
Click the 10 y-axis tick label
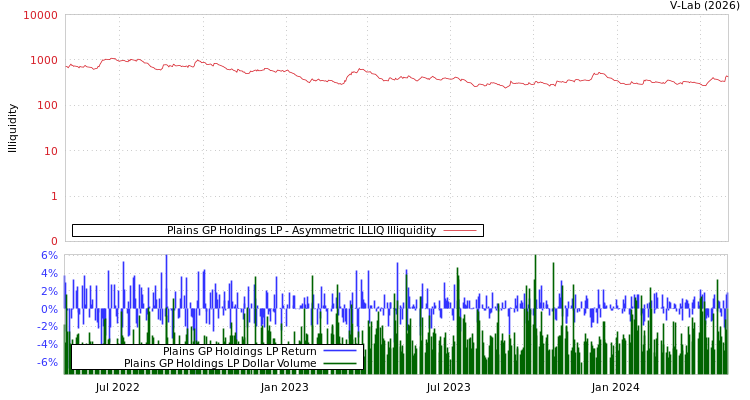(x=50, y=152)
